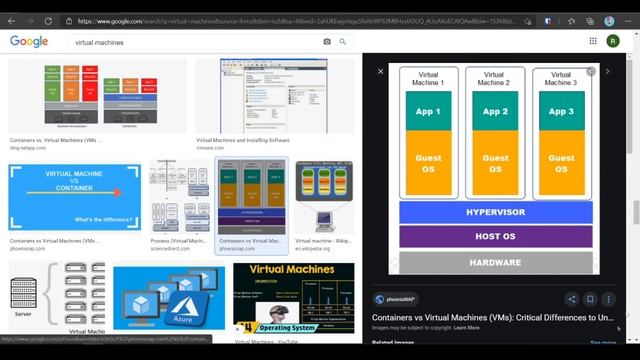Click the results page scrollbar

point(636,212)
